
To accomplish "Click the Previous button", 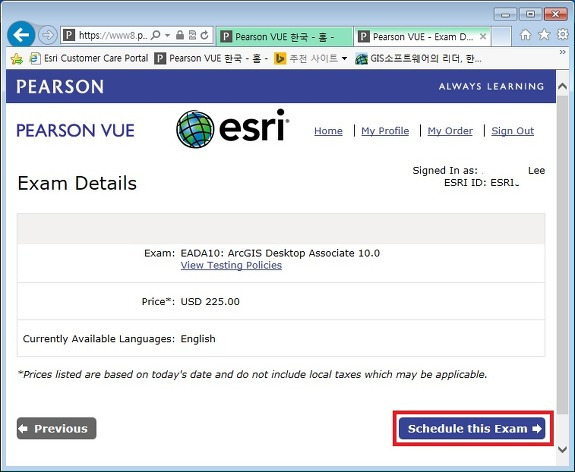I will pos(56,428).
